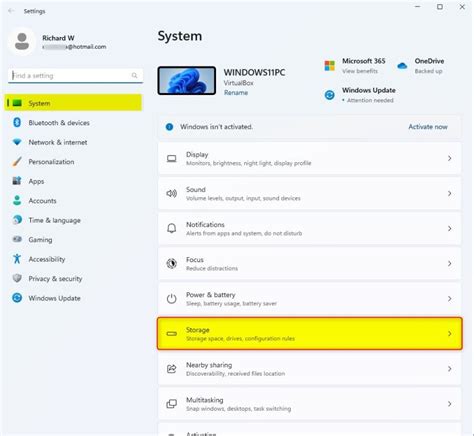The image size is (474, 436).
Task: Open Personalization settings
Action: pyautogui.click(x=73, y=162)
